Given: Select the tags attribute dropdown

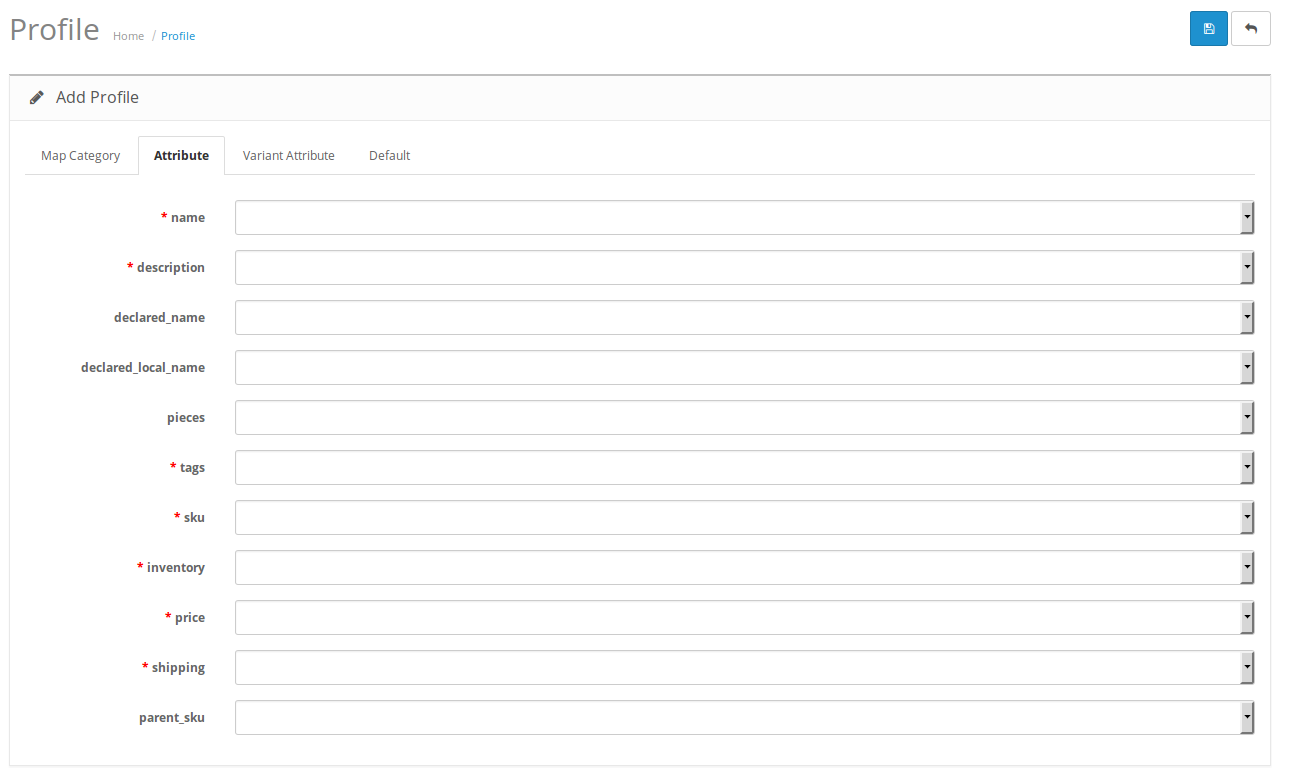Looking at the screenshot, I should [744, 467].
